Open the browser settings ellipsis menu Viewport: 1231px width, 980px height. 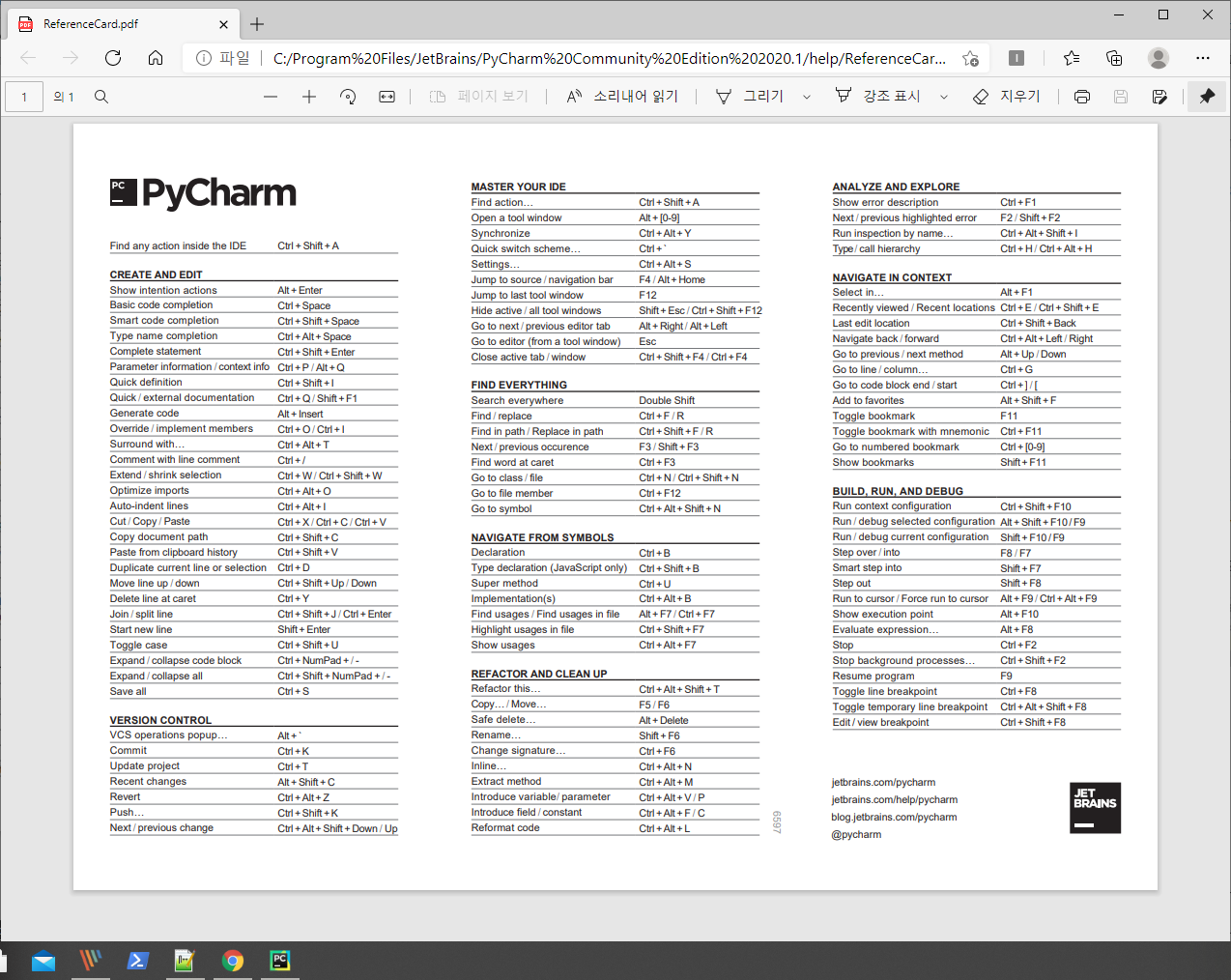click(1203, 58)
